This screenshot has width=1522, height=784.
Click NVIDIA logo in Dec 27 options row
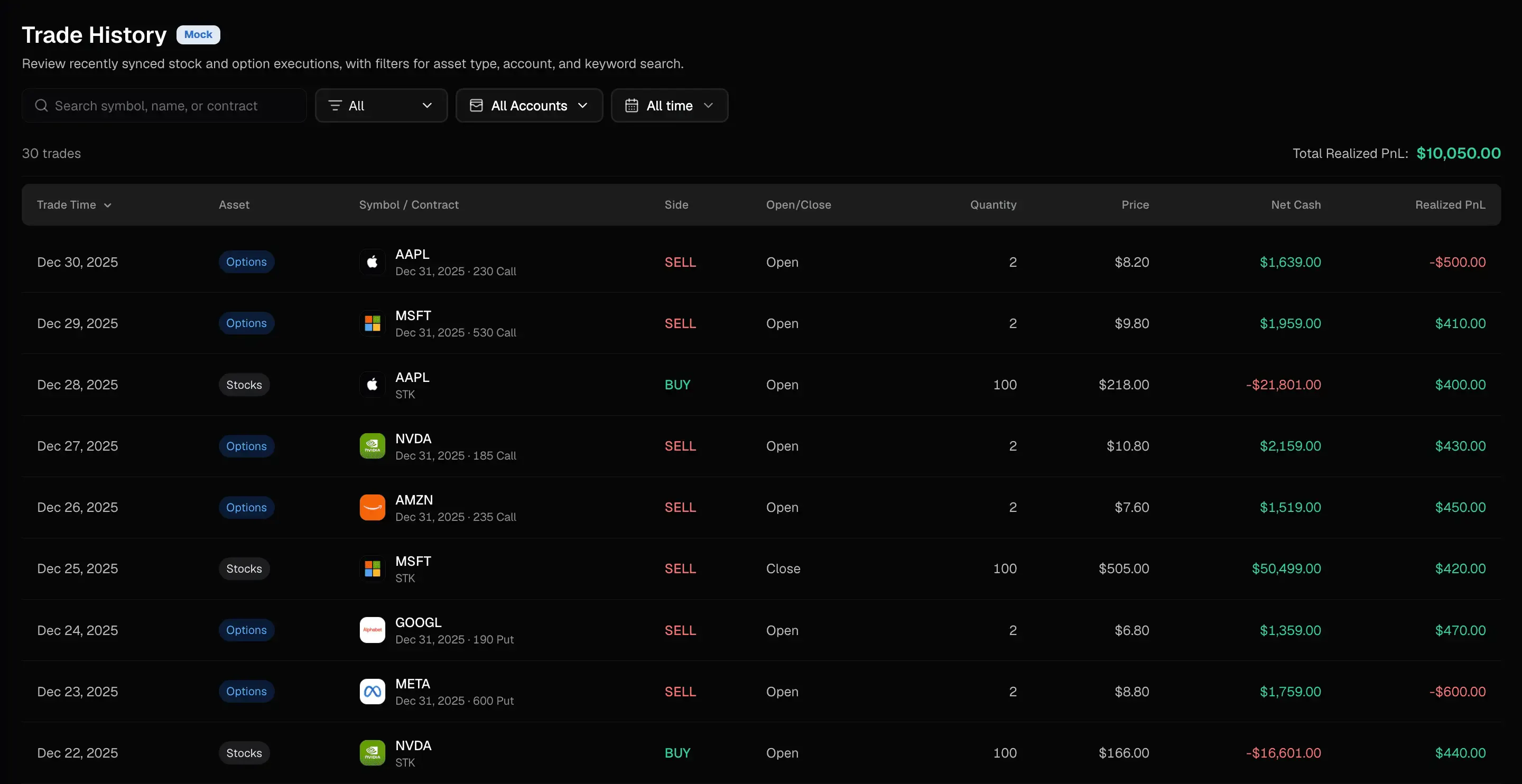point(372,446)
